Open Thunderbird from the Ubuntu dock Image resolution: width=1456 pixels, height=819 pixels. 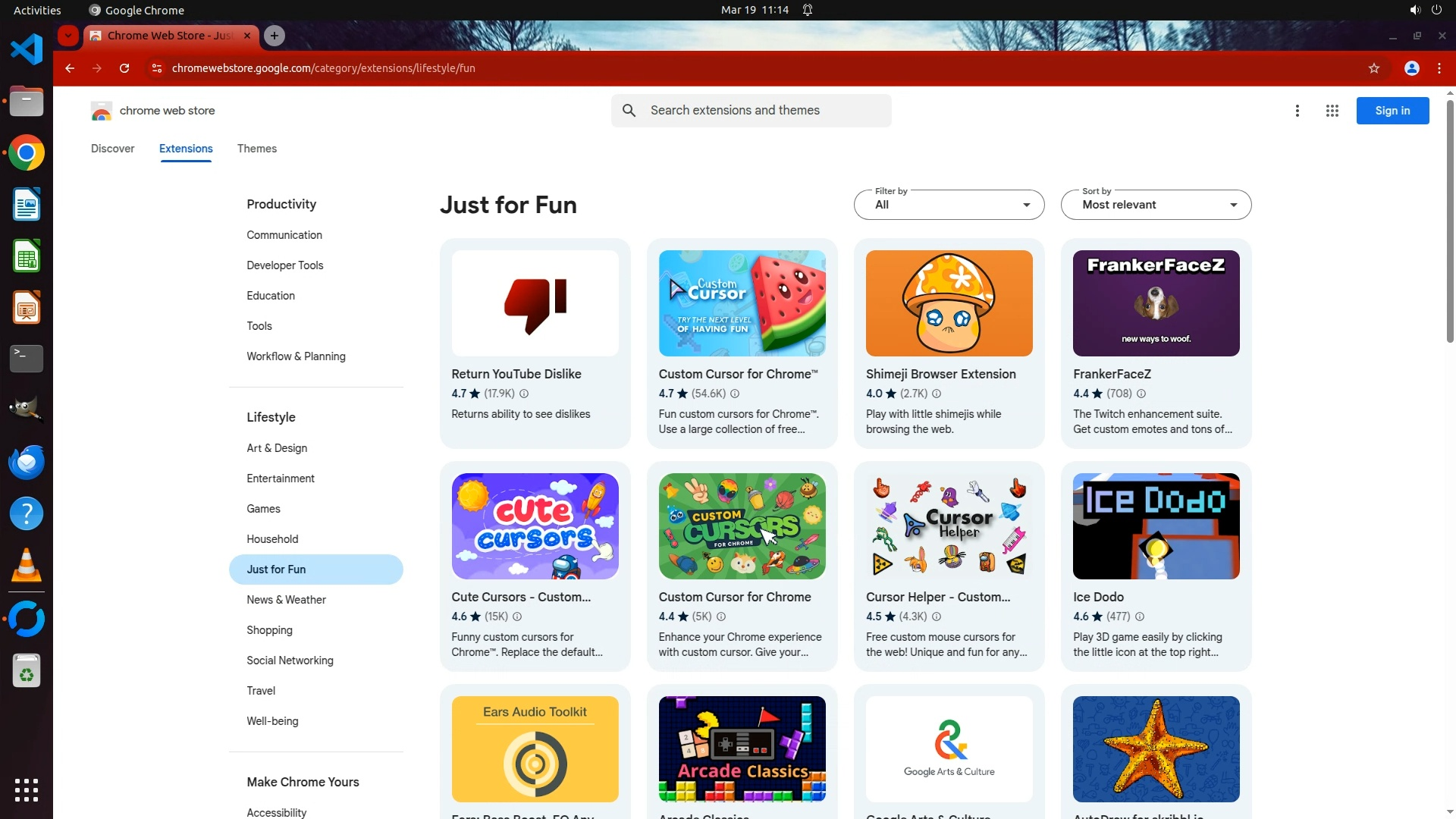coord(27,462)
